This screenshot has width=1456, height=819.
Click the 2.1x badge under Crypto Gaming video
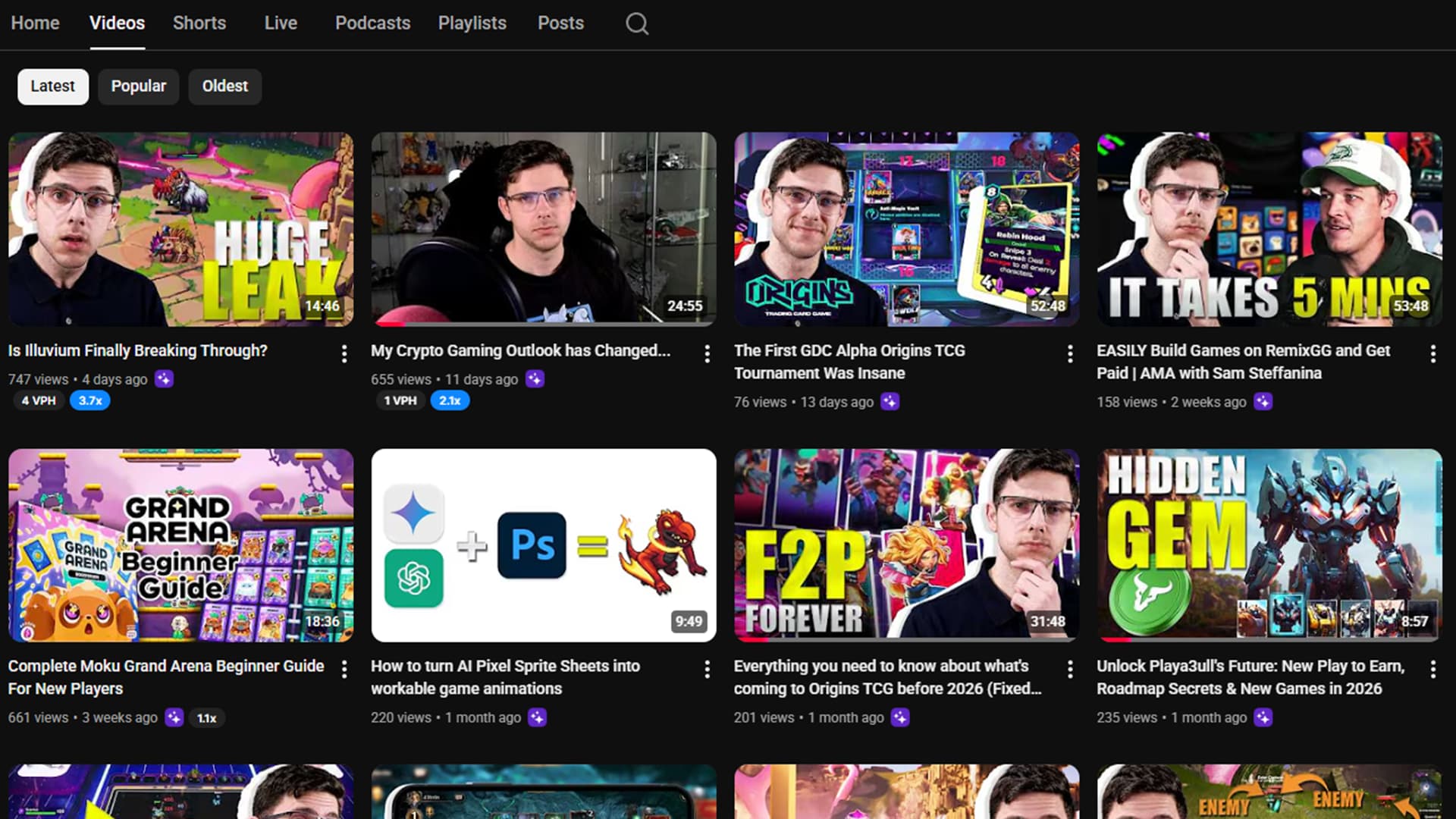click(x=450, y=400)
